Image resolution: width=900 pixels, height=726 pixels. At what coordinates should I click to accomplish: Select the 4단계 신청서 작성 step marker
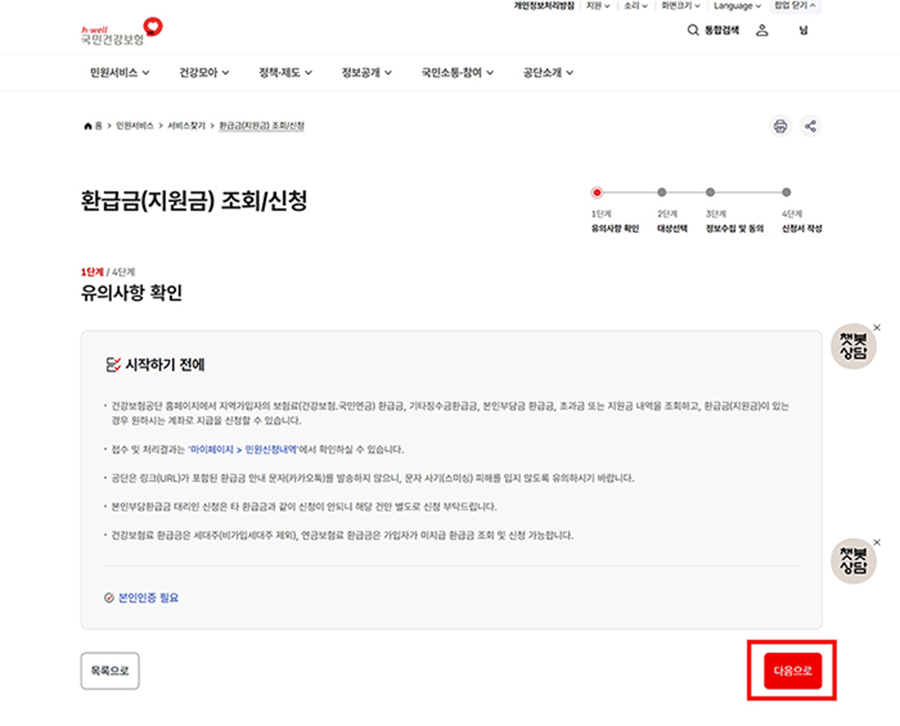(786, 192)
